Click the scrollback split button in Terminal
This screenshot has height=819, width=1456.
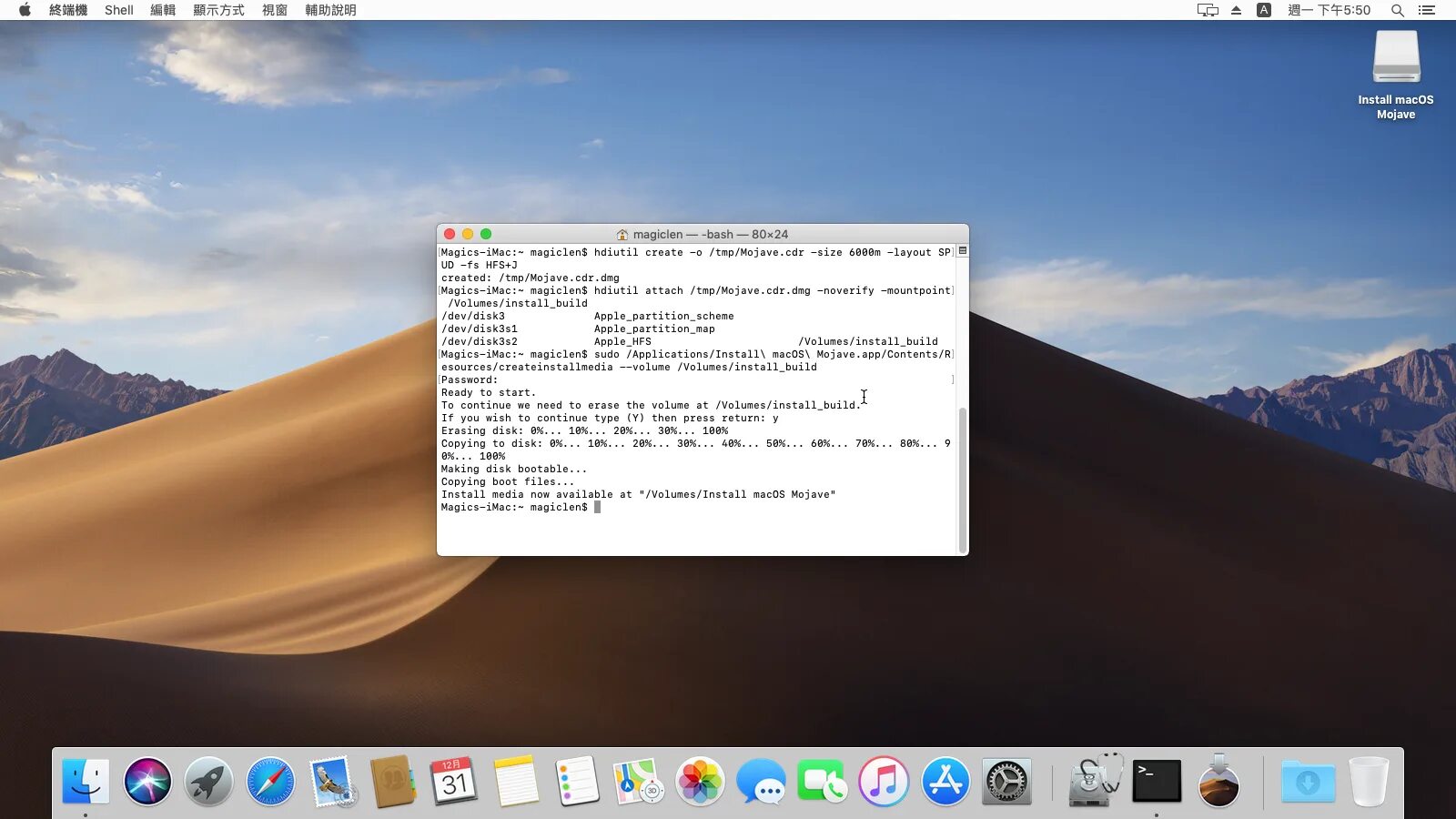[963, 251]
